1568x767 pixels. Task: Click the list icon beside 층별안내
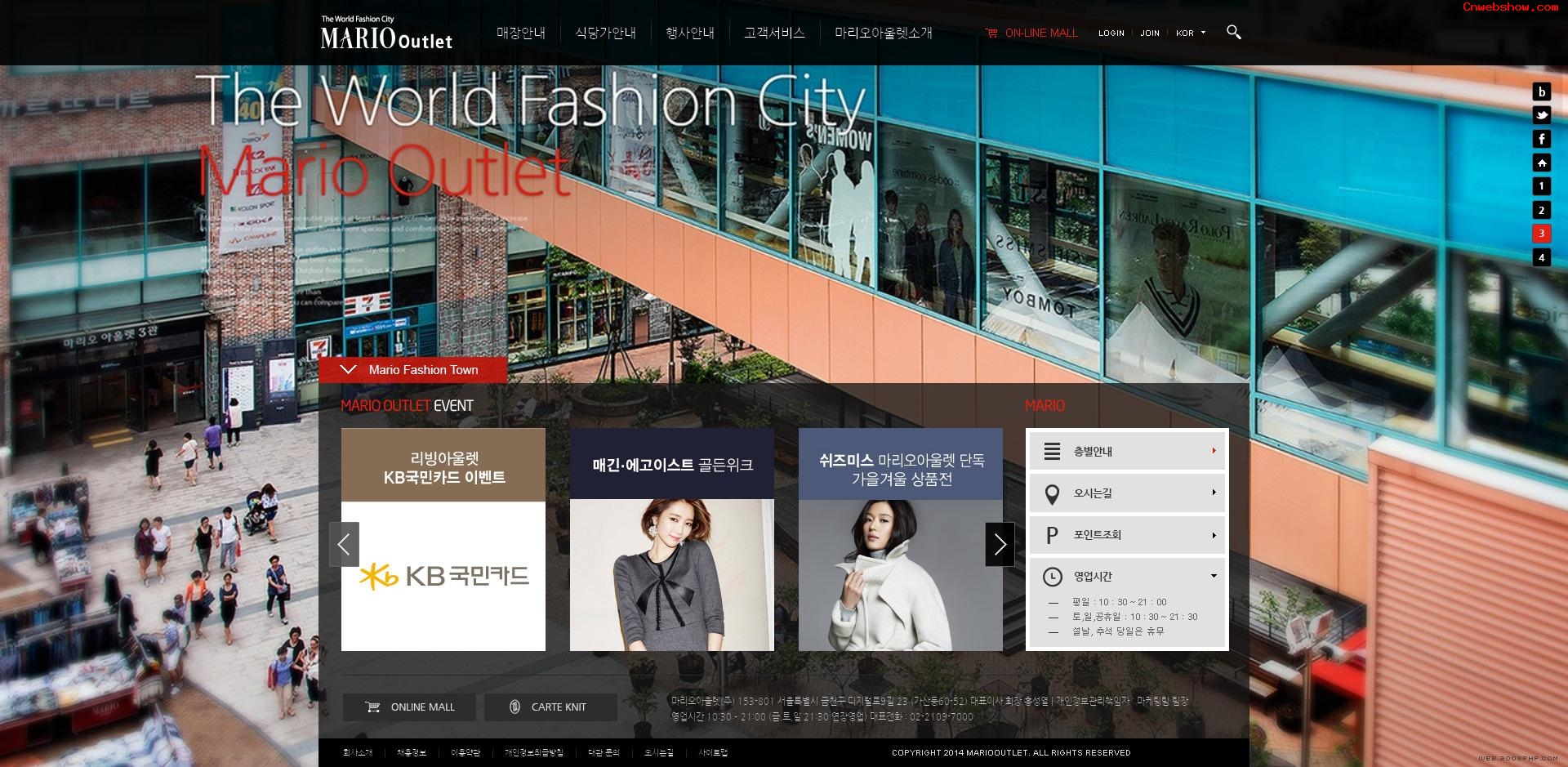[1053, 452]
